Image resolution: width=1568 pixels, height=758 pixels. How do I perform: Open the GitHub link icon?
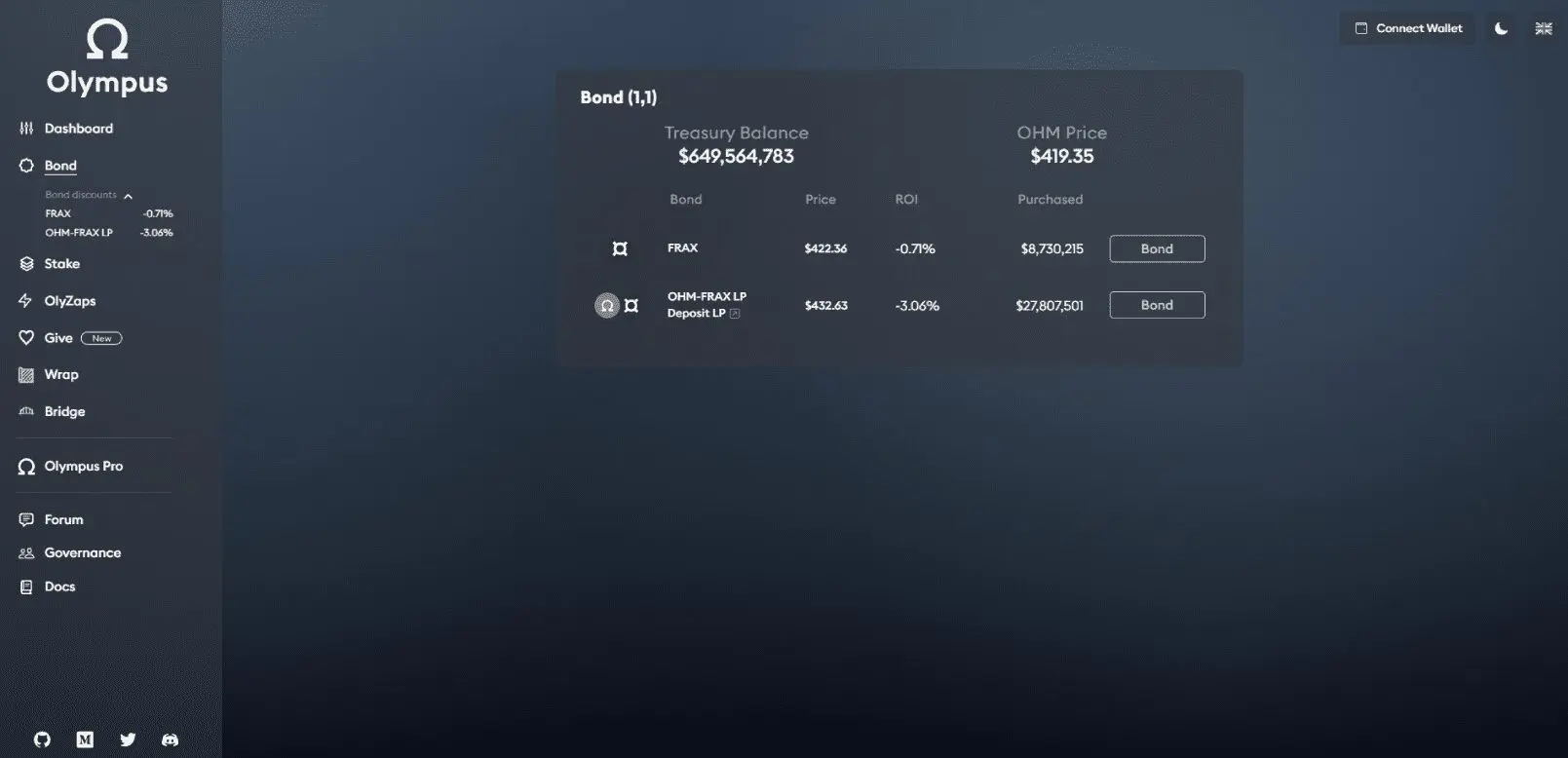coord(42,739)
